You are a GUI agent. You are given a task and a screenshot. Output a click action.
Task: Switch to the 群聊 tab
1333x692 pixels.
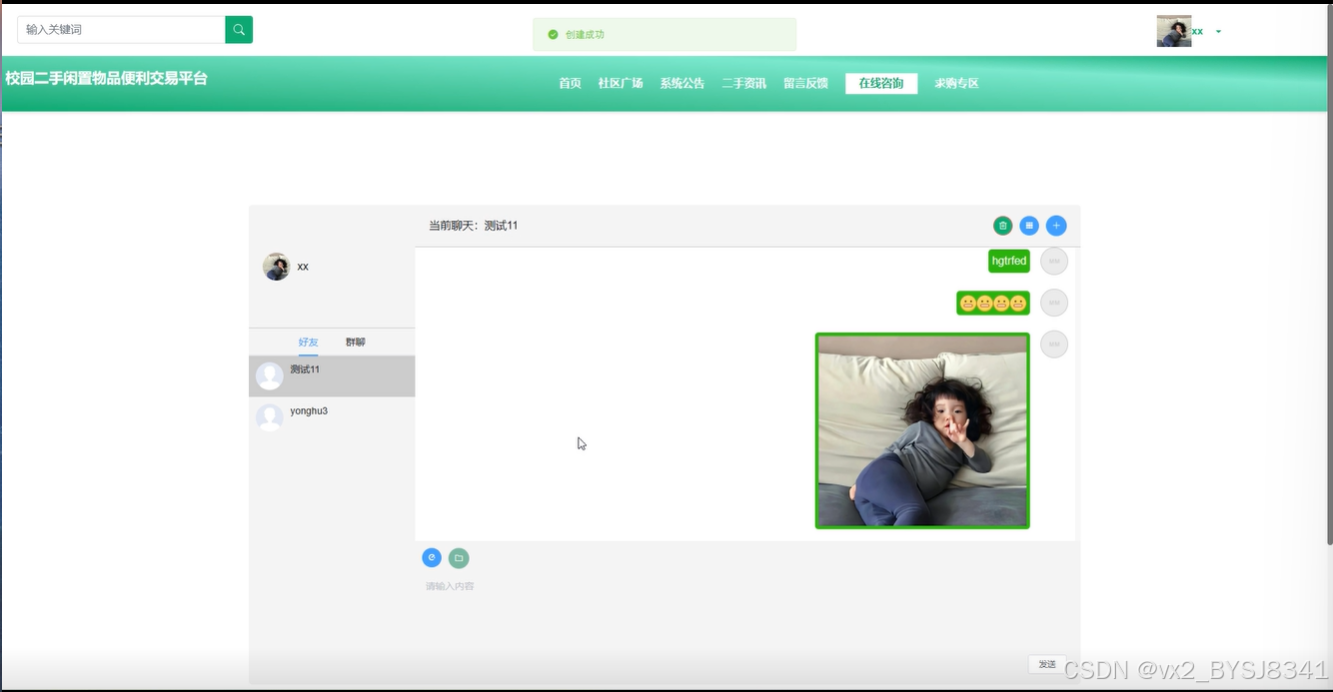coord(356,342)
